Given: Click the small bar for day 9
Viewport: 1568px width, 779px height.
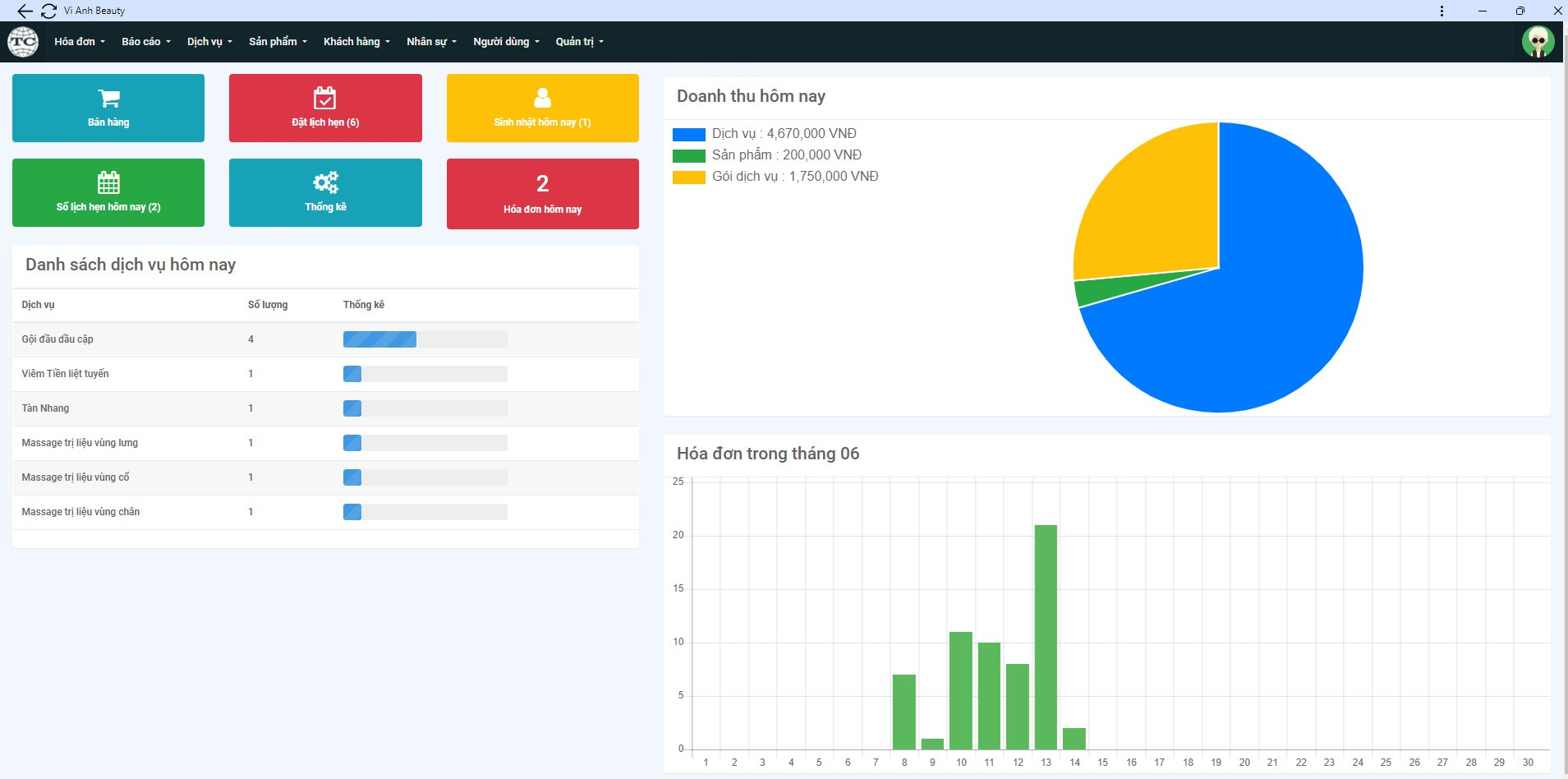Looking at the screenshot, I should click(932, 744).
